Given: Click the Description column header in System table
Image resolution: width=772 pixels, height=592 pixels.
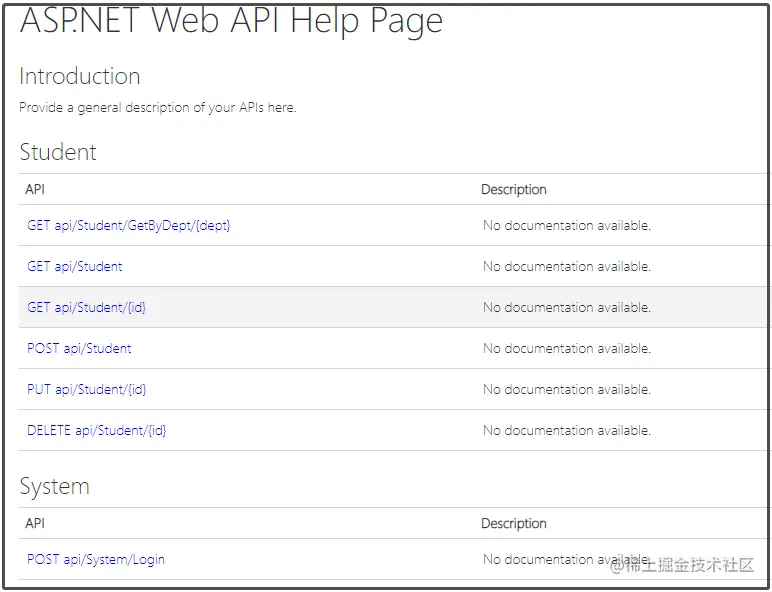Looking at the screenshot, I should (x=514, y=523).
